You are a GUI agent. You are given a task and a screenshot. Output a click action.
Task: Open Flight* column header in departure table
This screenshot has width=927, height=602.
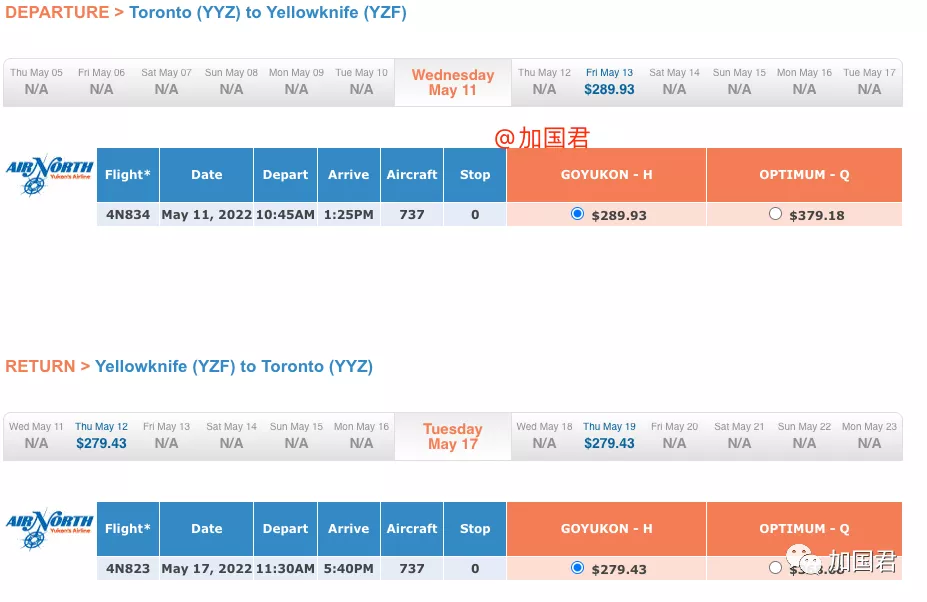pos(128,175)
